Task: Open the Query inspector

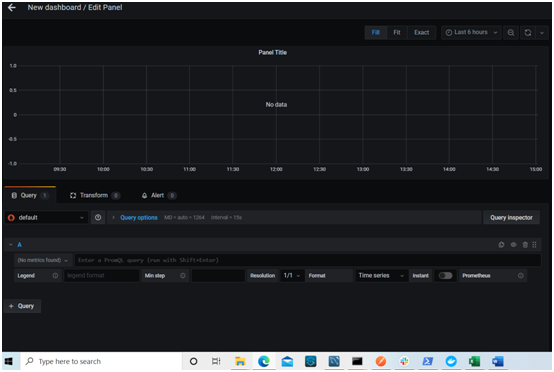Action: 511,218
